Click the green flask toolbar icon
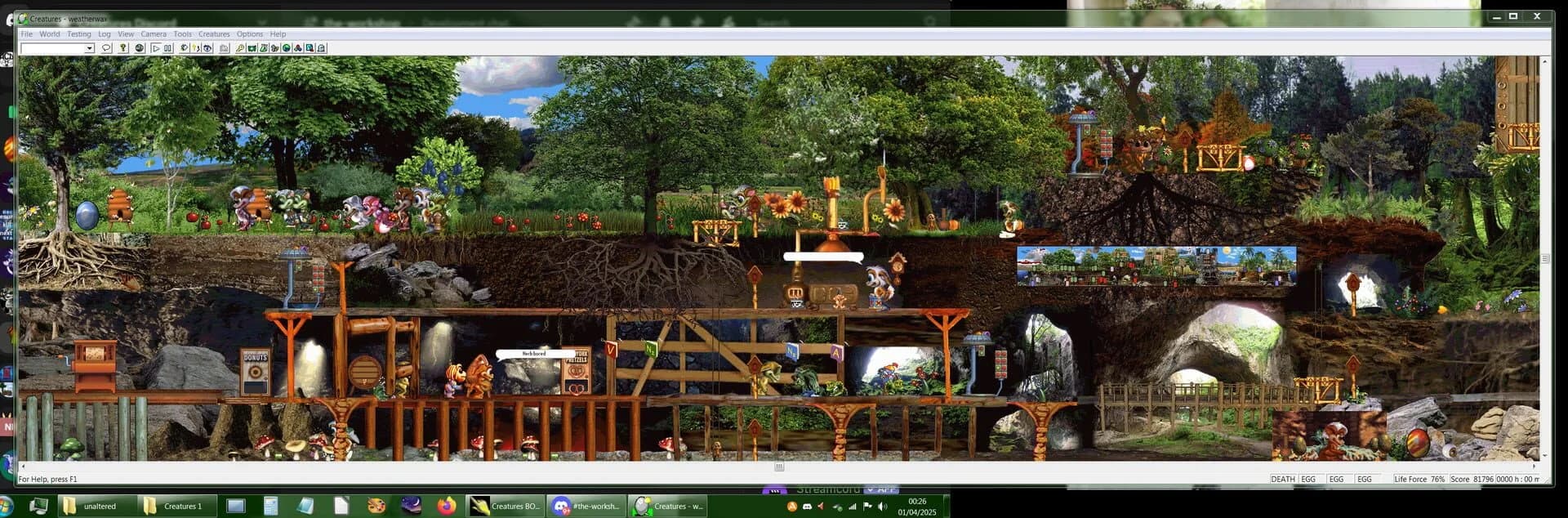Viewport: 1568px width, 518px height. point(264,48)
